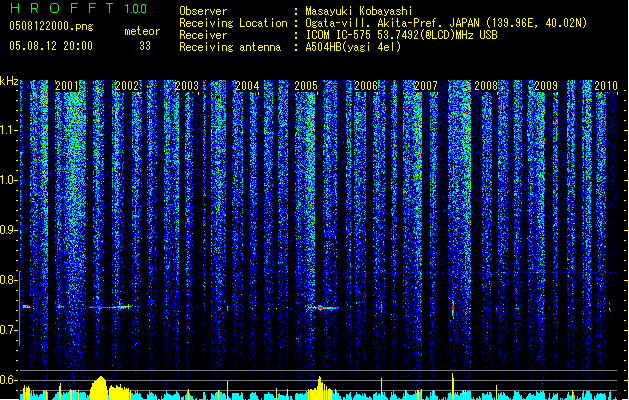Click the A504HB(yagi 4el) antenna text

(x=353, y=47)
